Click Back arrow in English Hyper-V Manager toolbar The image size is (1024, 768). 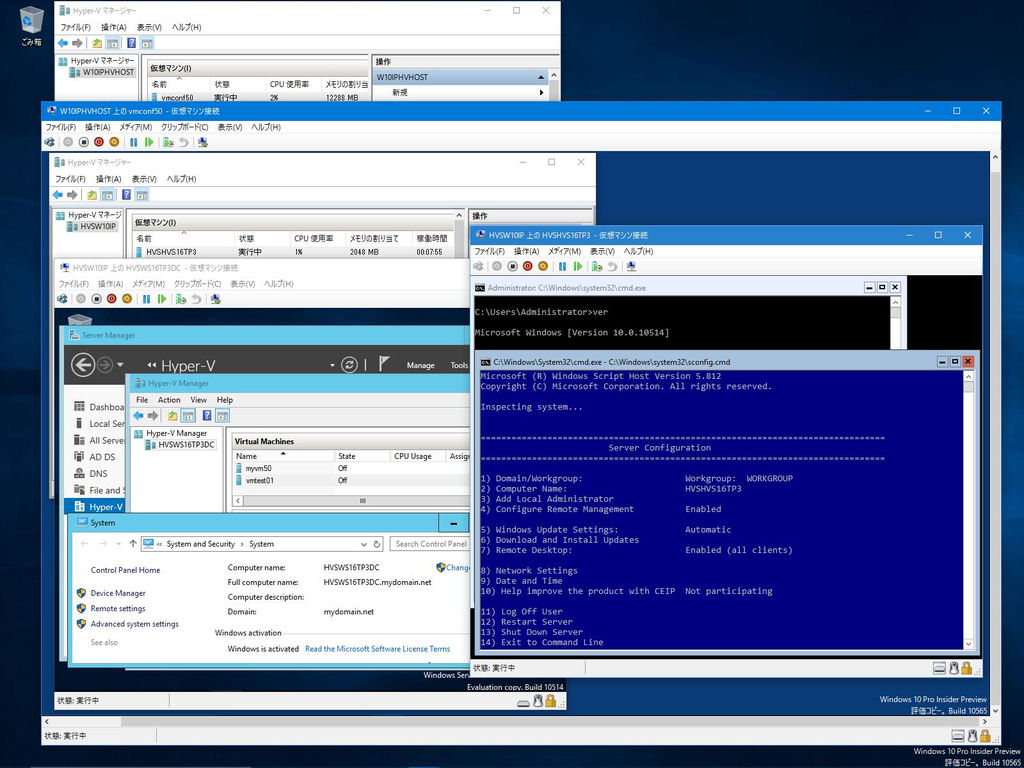click(x=138, y=415)
